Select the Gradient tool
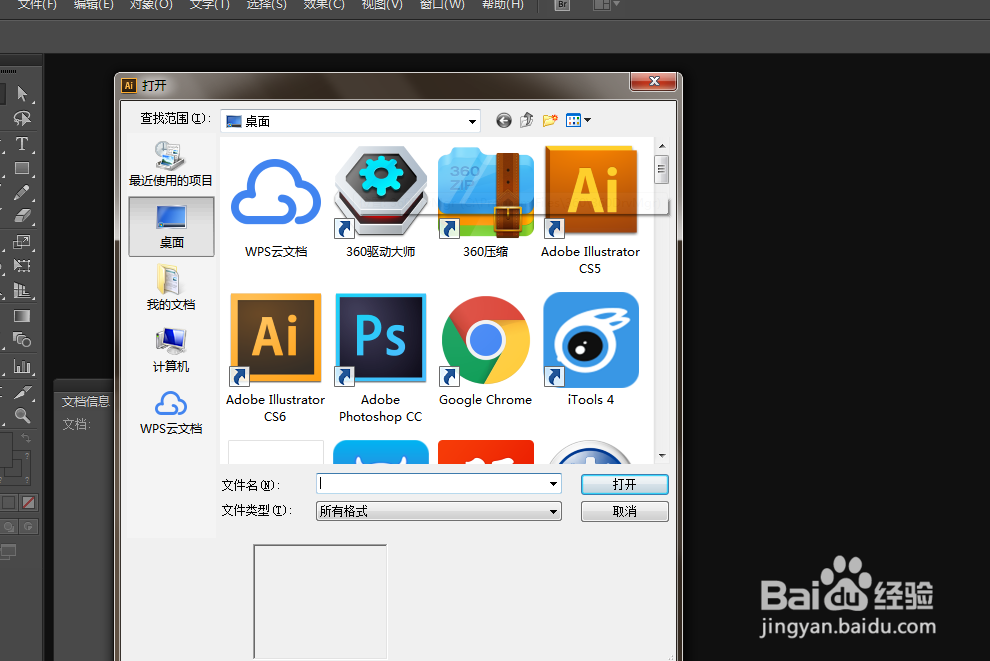The height and width of the screenshot is (661, 990). (x=22, y=316)
